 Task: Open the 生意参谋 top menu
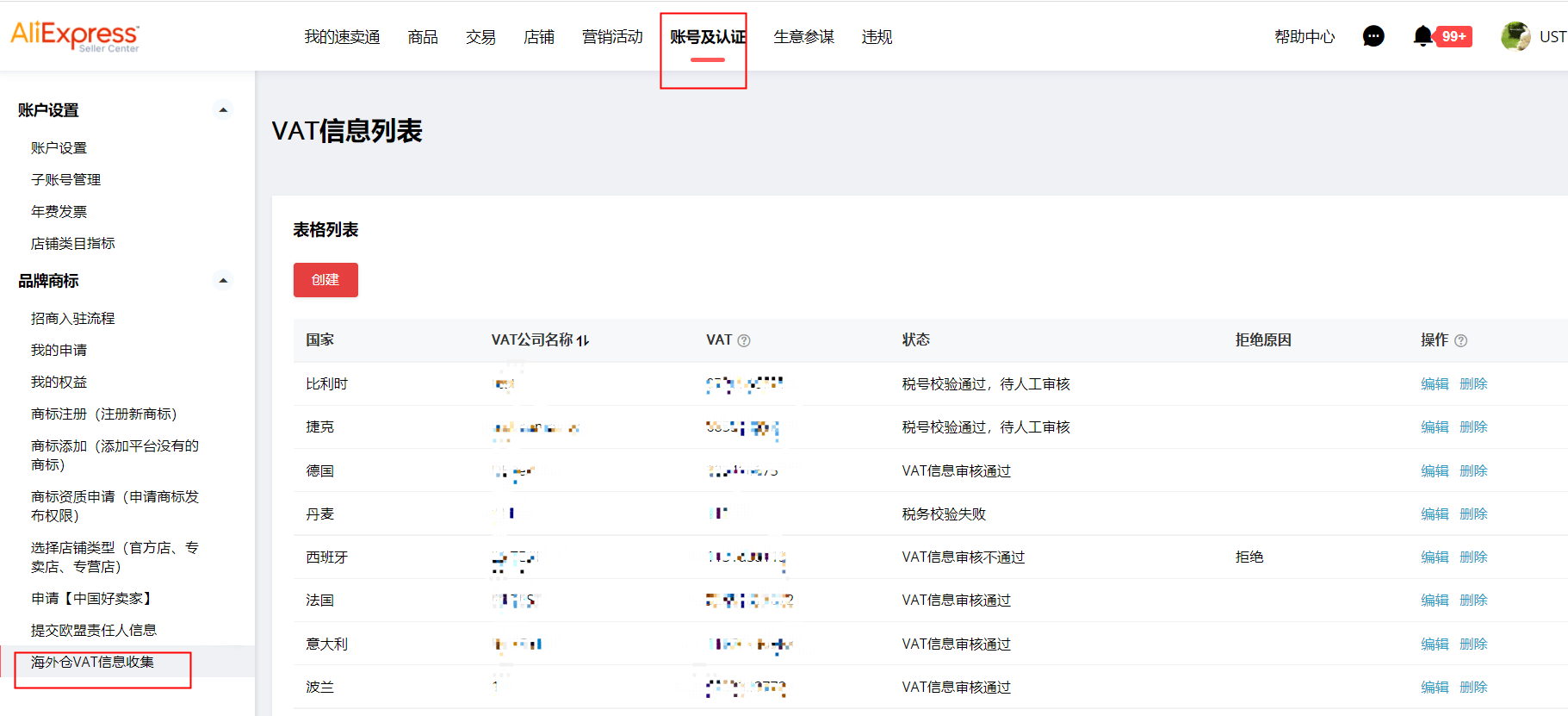coord(803,37)
